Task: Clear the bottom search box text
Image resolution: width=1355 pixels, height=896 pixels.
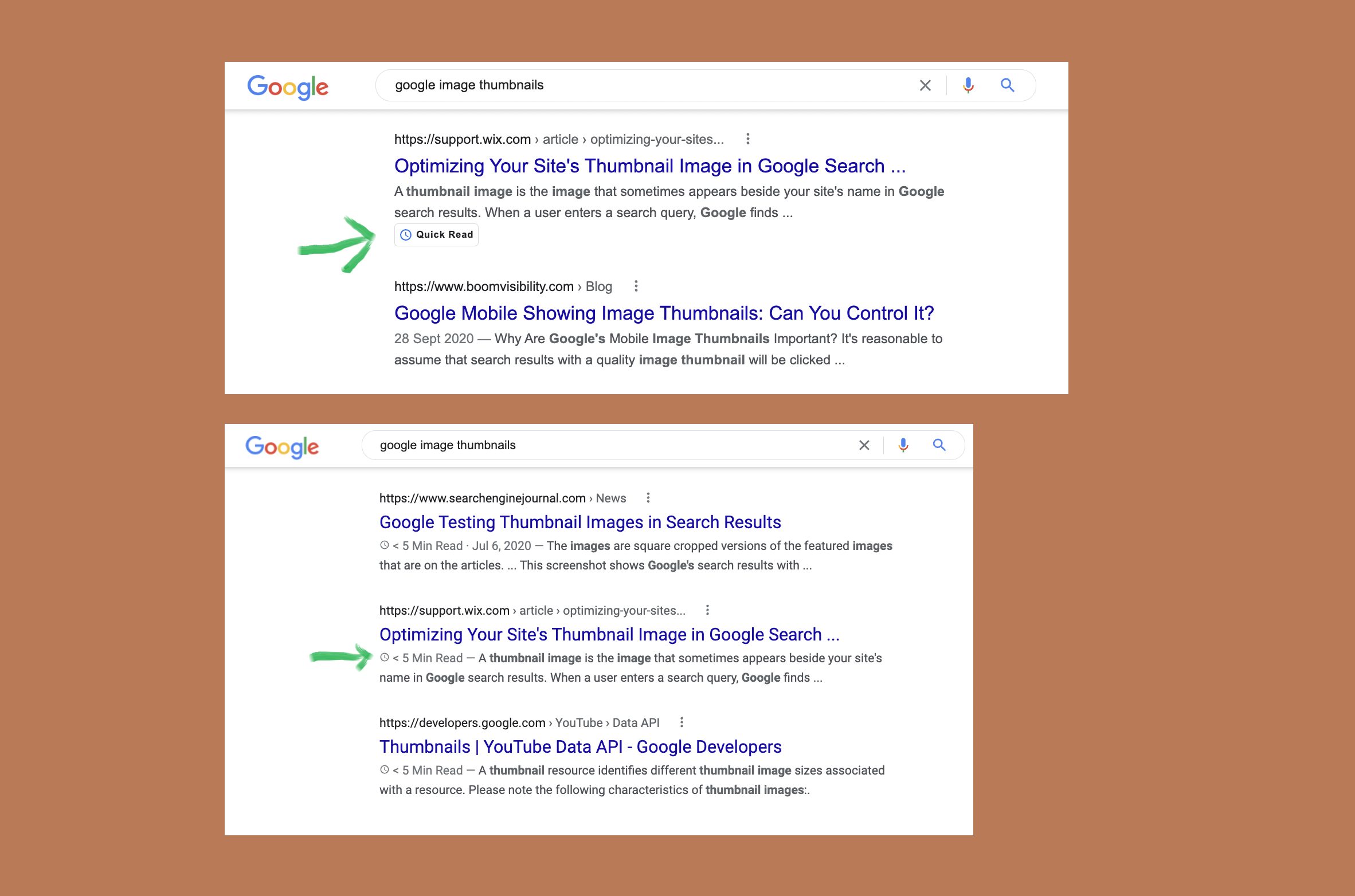Action: click(x=864, y=445)
